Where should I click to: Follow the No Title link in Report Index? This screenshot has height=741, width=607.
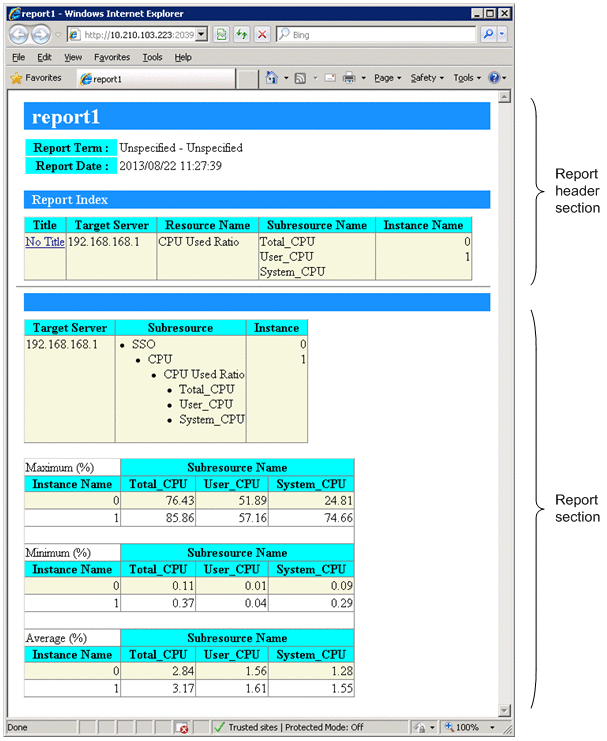coord(45,242)
